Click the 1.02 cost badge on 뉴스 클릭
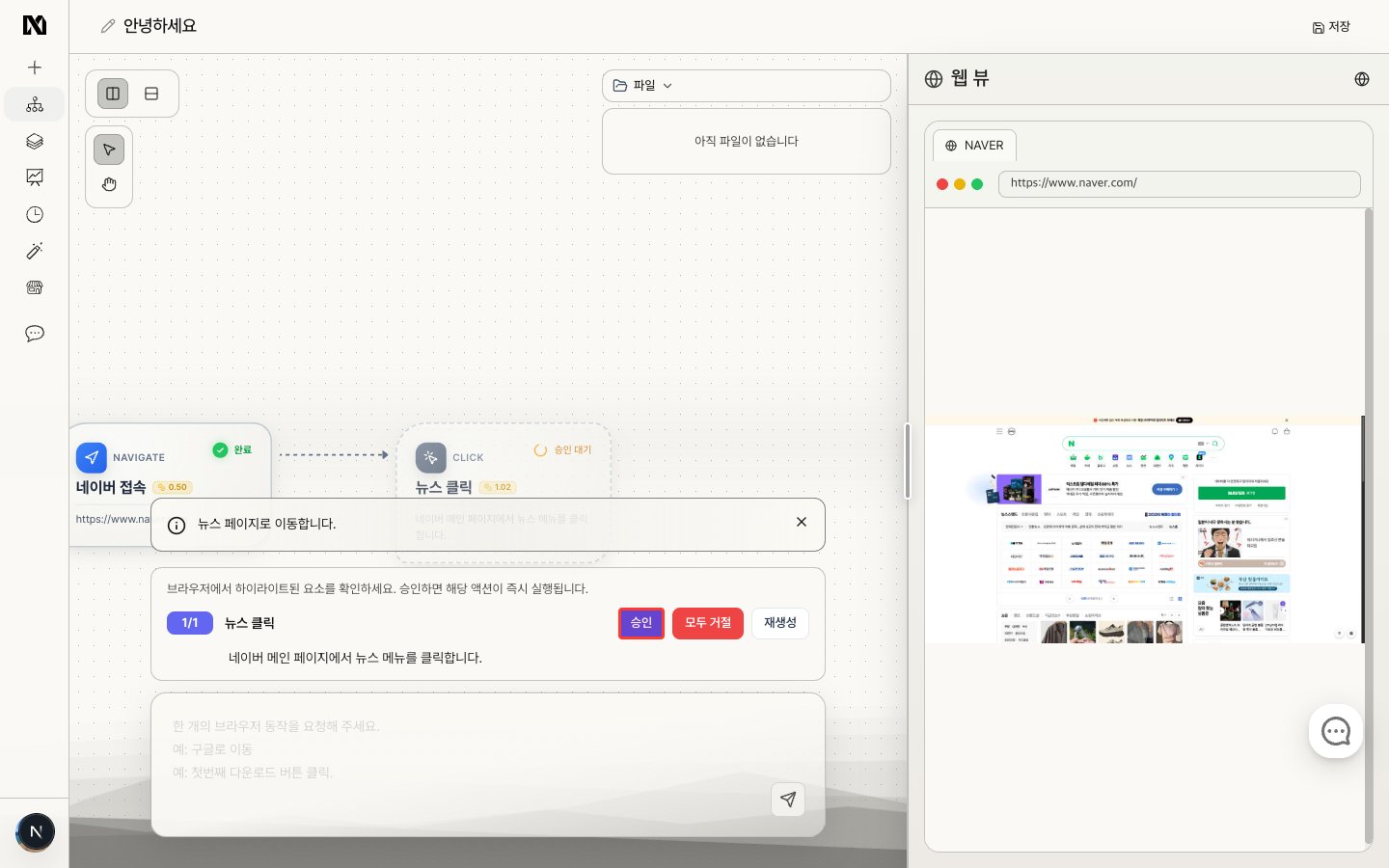 (498, 487)
